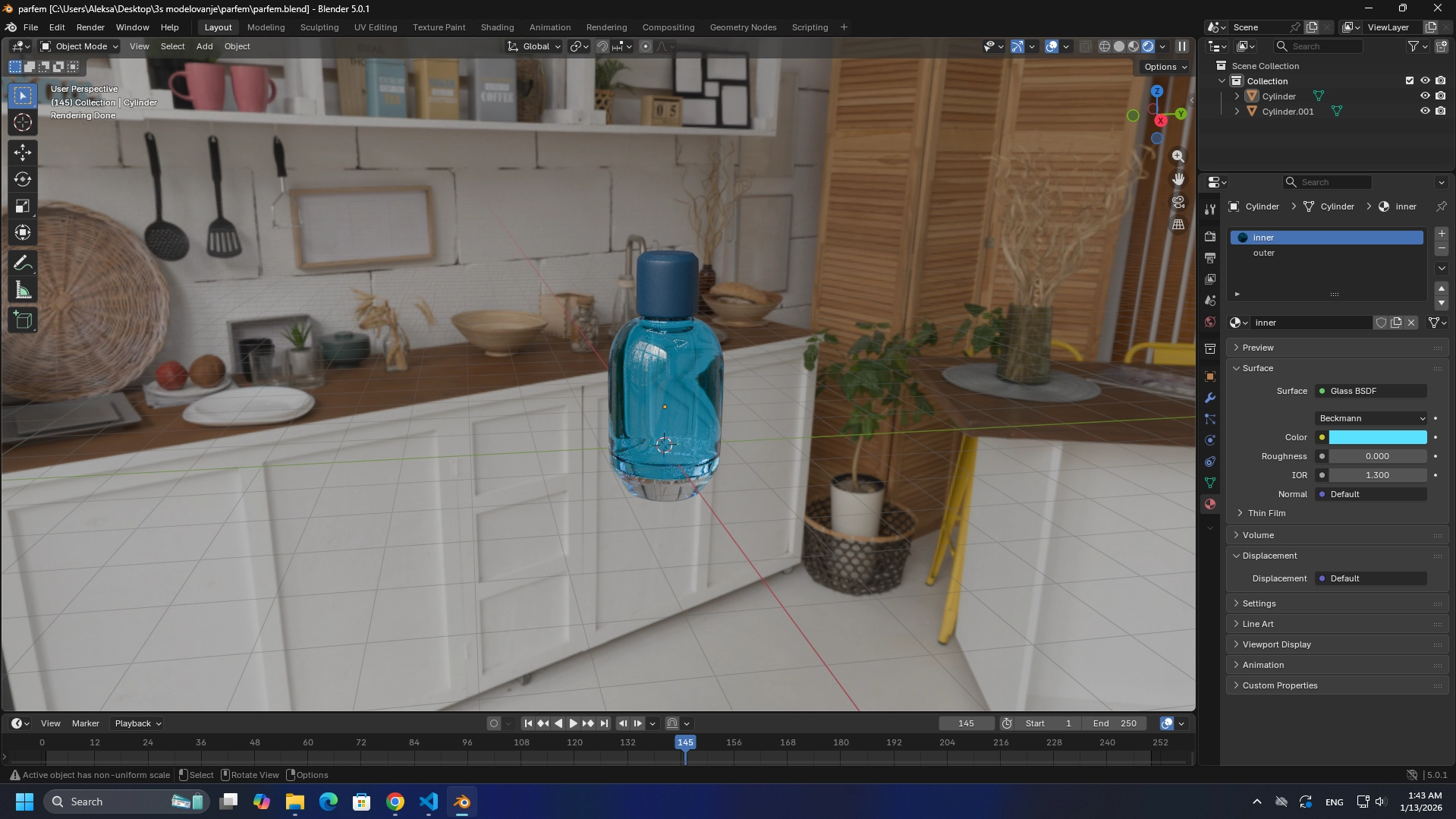
Task: Disable Cylinder in renders camera icon
Action: point(1440,96)
